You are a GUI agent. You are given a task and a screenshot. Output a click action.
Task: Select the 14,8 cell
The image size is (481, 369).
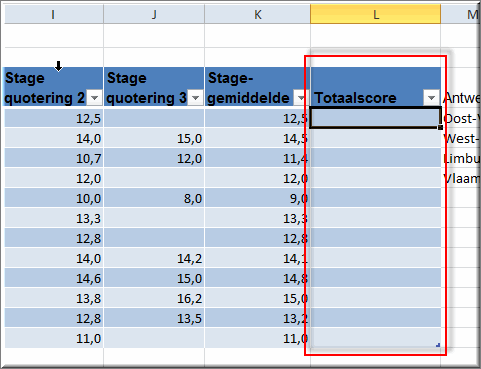click(257, 278)
